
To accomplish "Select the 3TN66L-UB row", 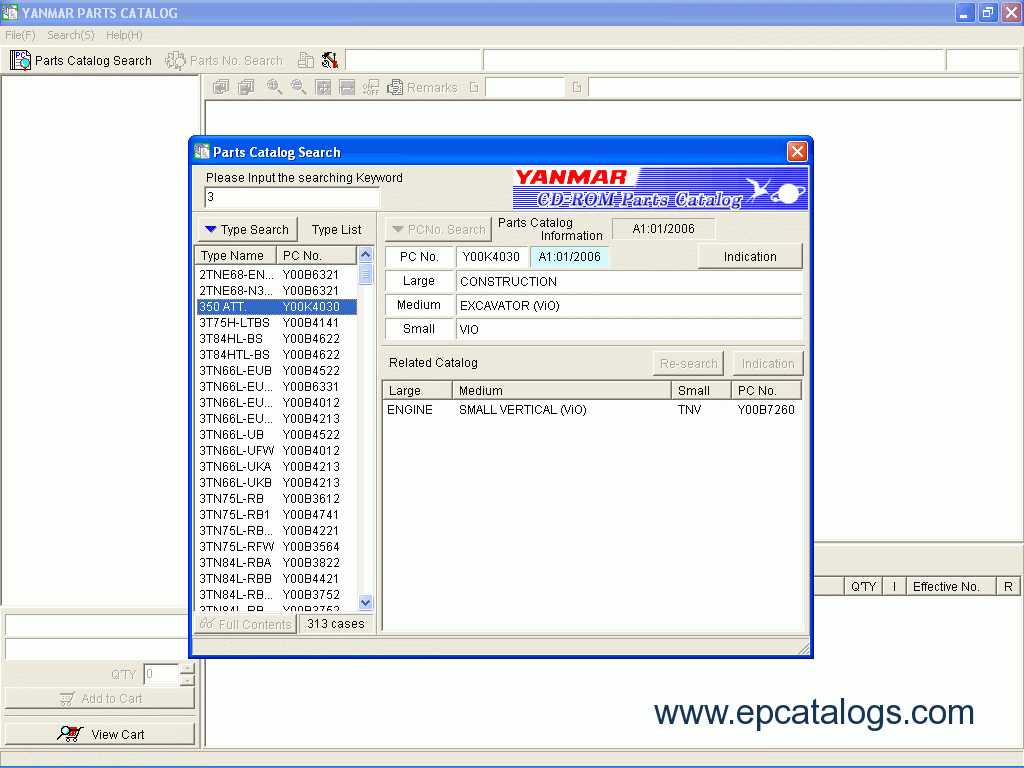I will [277, 435].
